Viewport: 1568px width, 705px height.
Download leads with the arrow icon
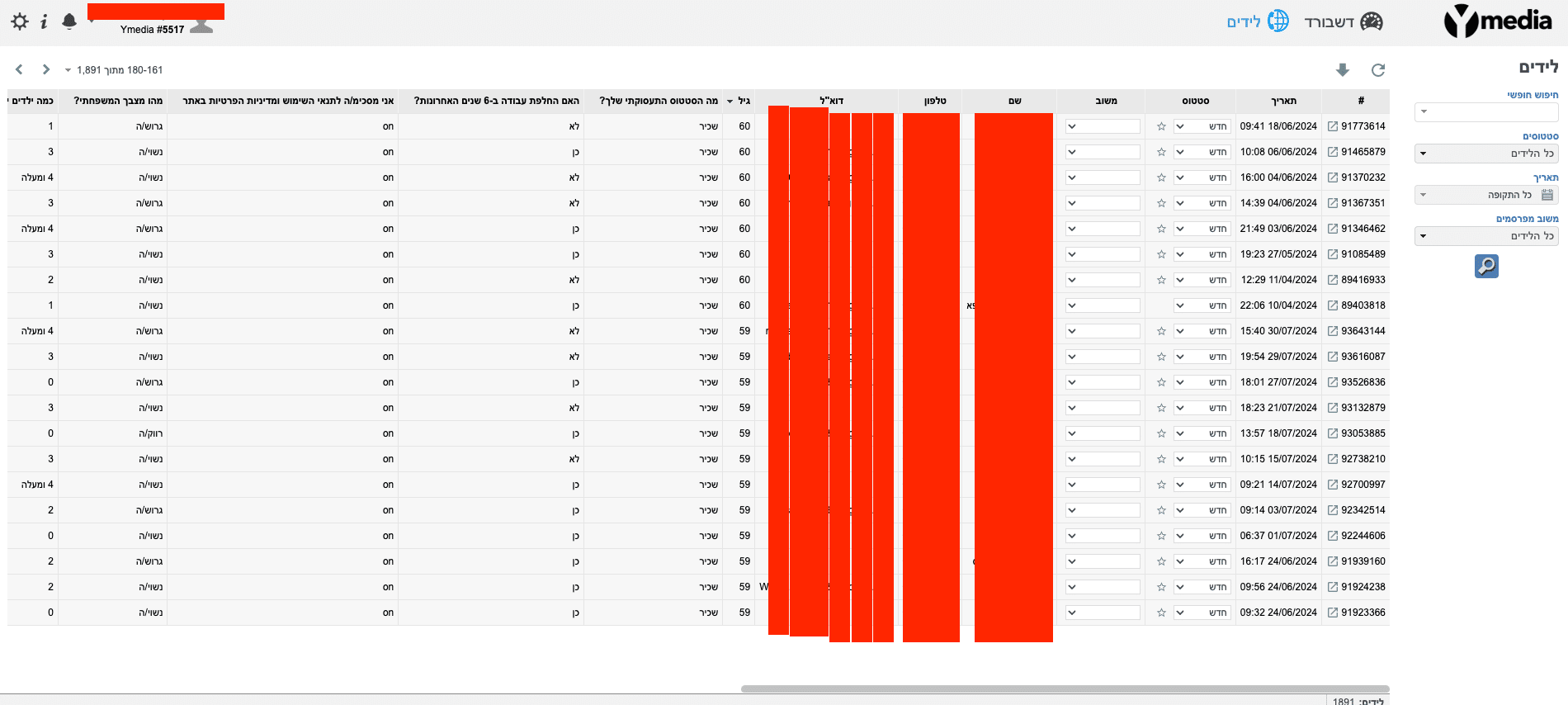1343,70
